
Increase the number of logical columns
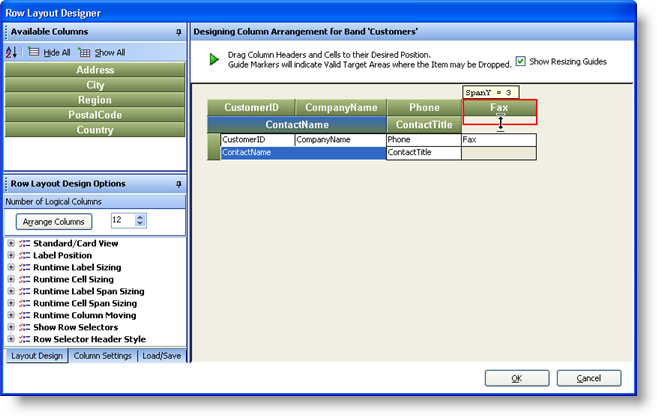pos(140,217)
